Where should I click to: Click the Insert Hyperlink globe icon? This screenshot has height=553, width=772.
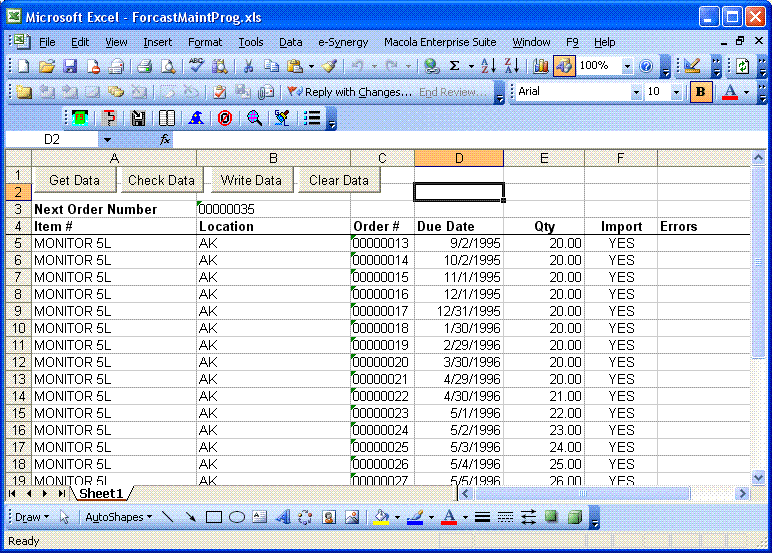431,65
